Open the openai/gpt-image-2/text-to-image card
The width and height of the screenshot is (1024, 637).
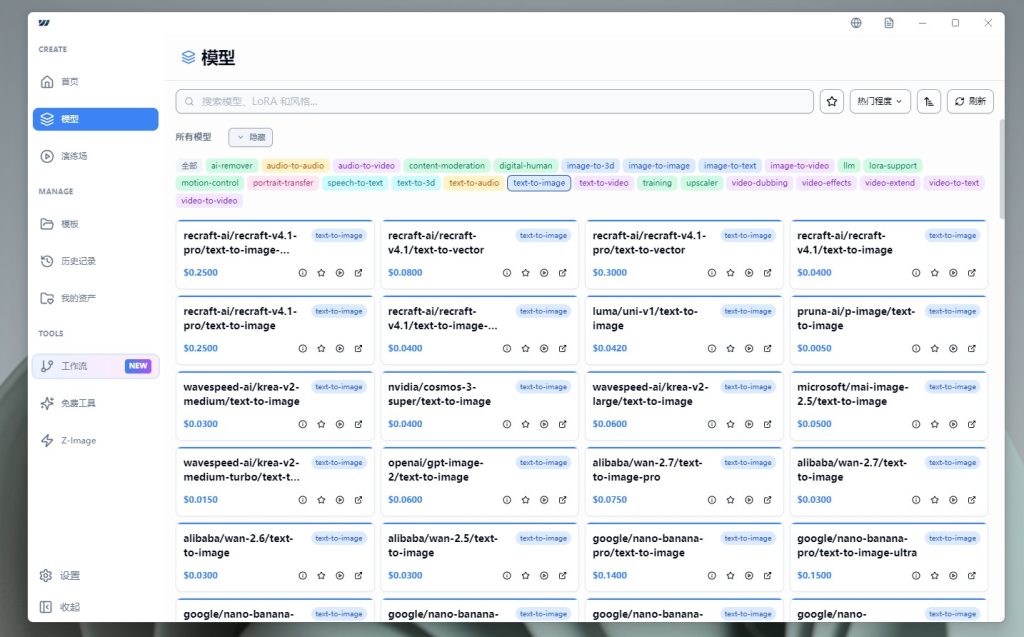tap(479, 482)
